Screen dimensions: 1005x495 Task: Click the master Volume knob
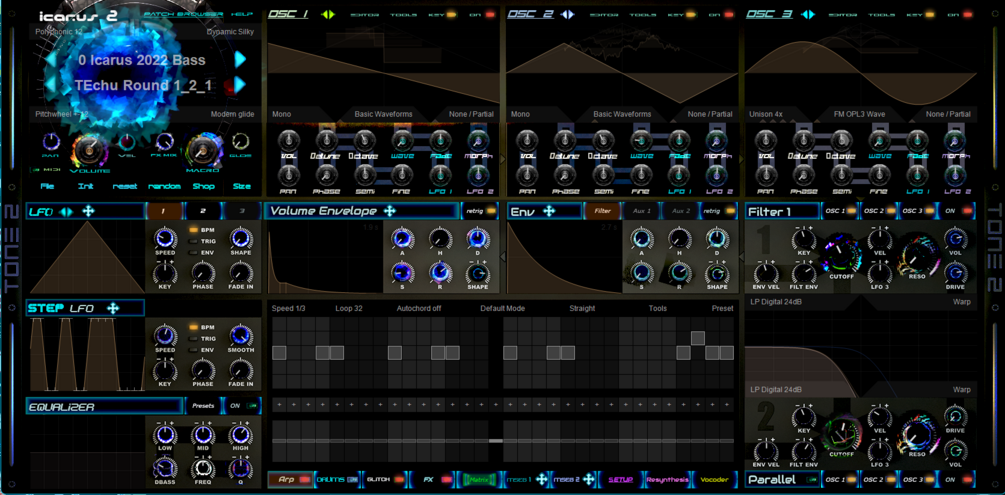click(90, 149)
